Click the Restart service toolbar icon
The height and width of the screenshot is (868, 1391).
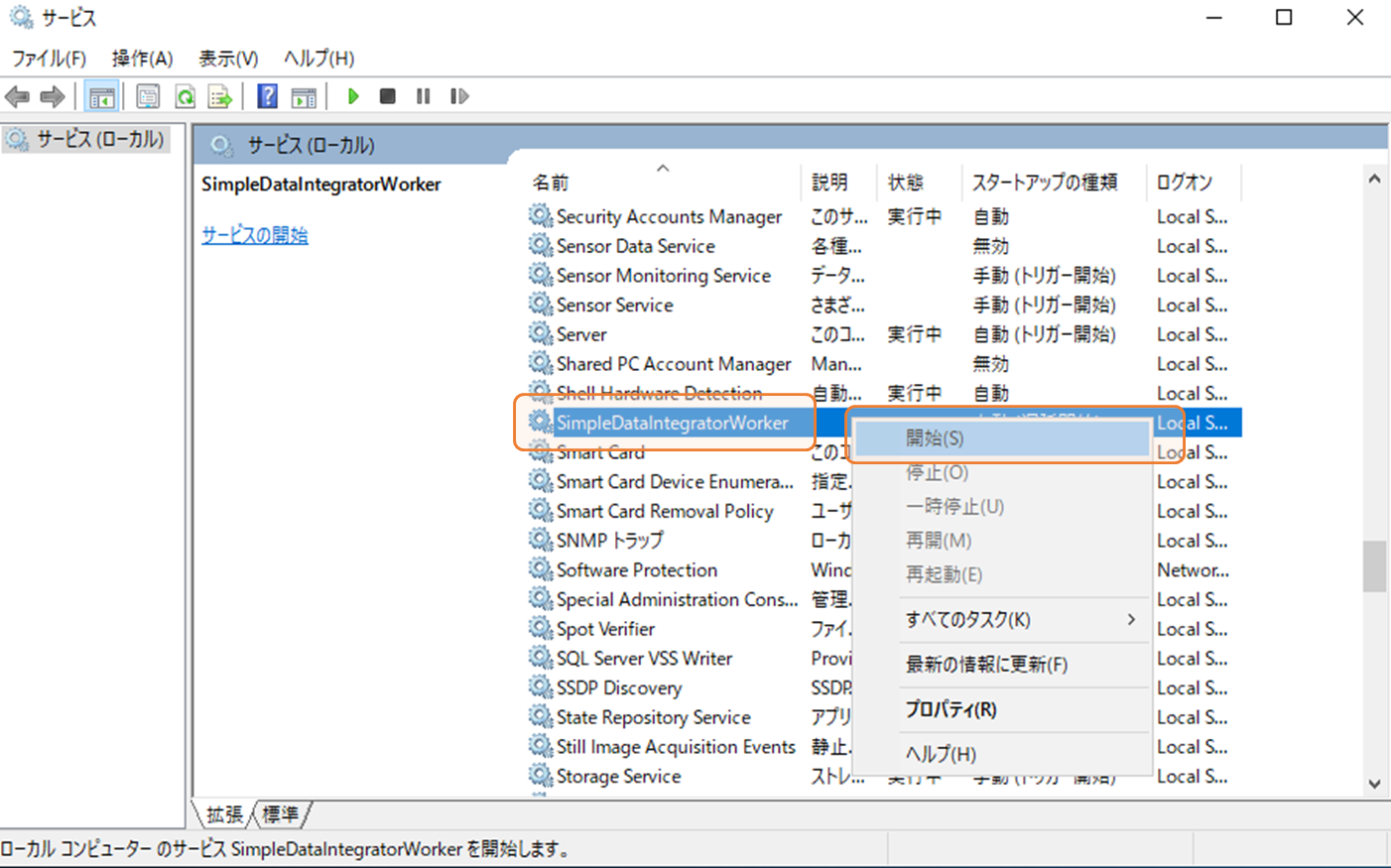pyautogui.click(x=459, y=96)
